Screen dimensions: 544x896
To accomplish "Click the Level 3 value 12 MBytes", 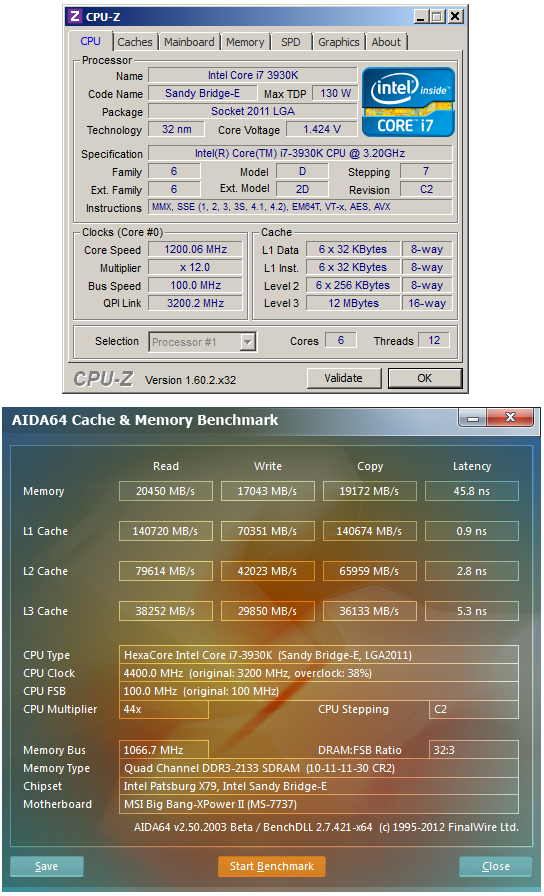I will coord(353,303).
